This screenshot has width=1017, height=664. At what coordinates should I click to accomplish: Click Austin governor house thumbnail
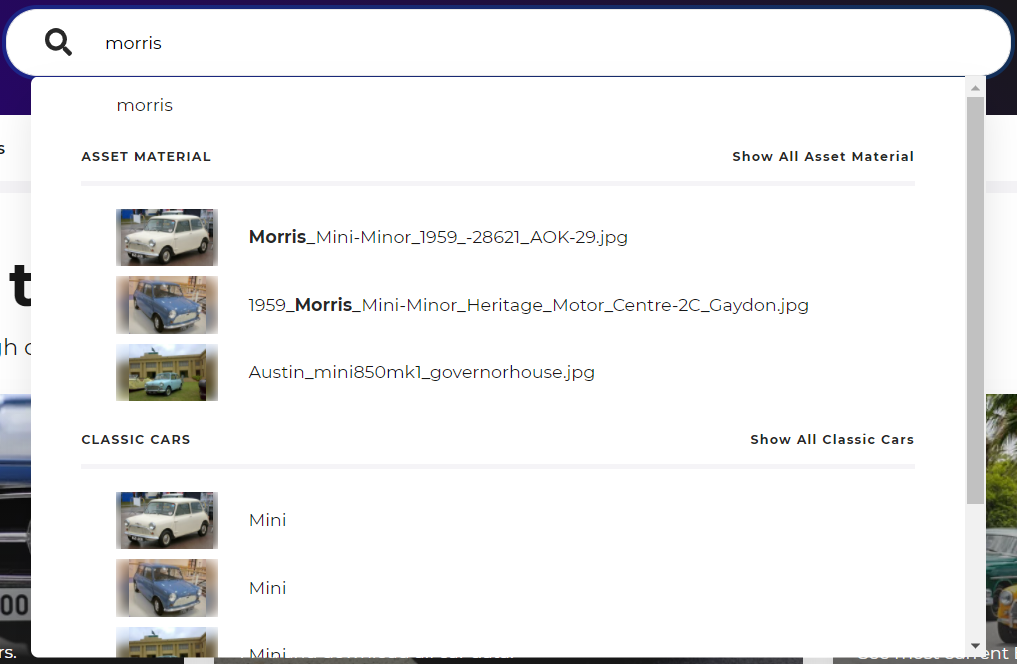[x=167, y=372]
